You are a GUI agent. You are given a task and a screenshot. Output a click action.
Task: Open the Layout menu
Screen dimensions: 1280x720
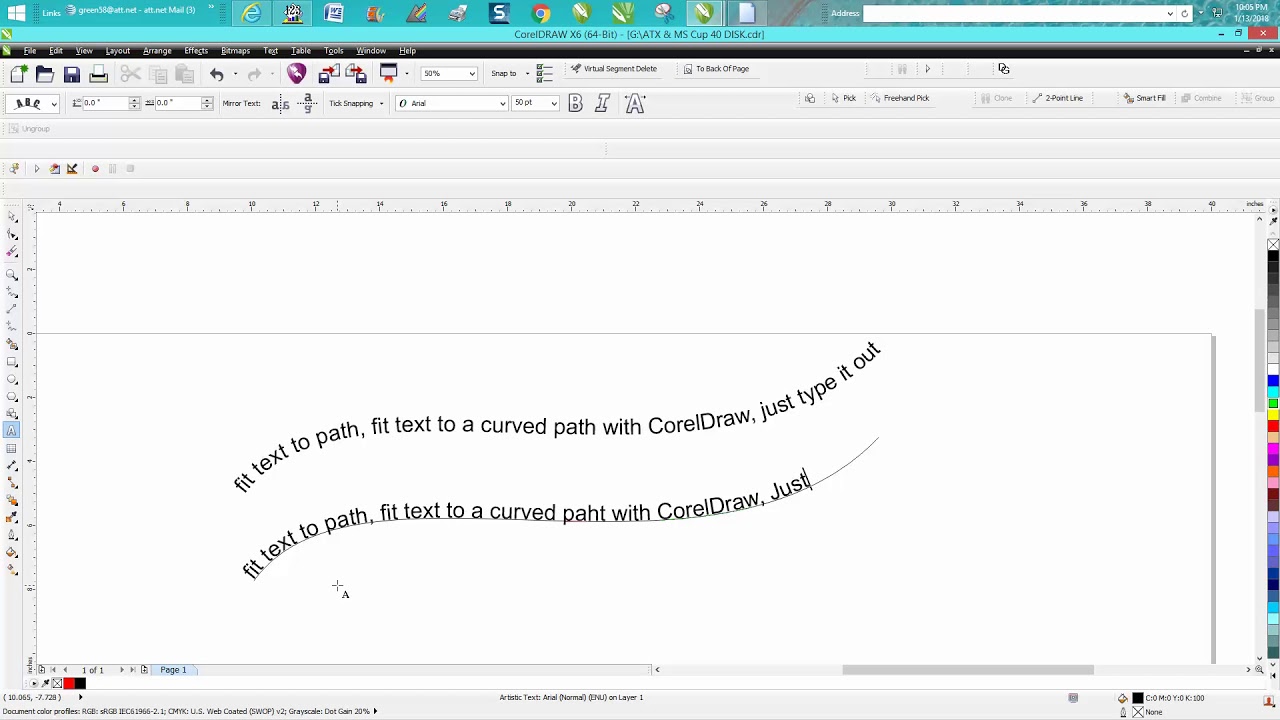pyautogui.click(x=118, y=50)
